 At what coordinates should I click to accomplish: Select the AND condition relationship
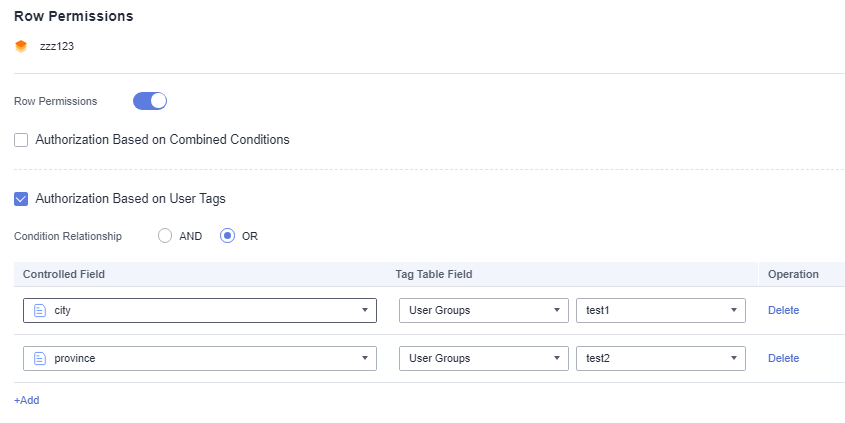click(166, 236)
